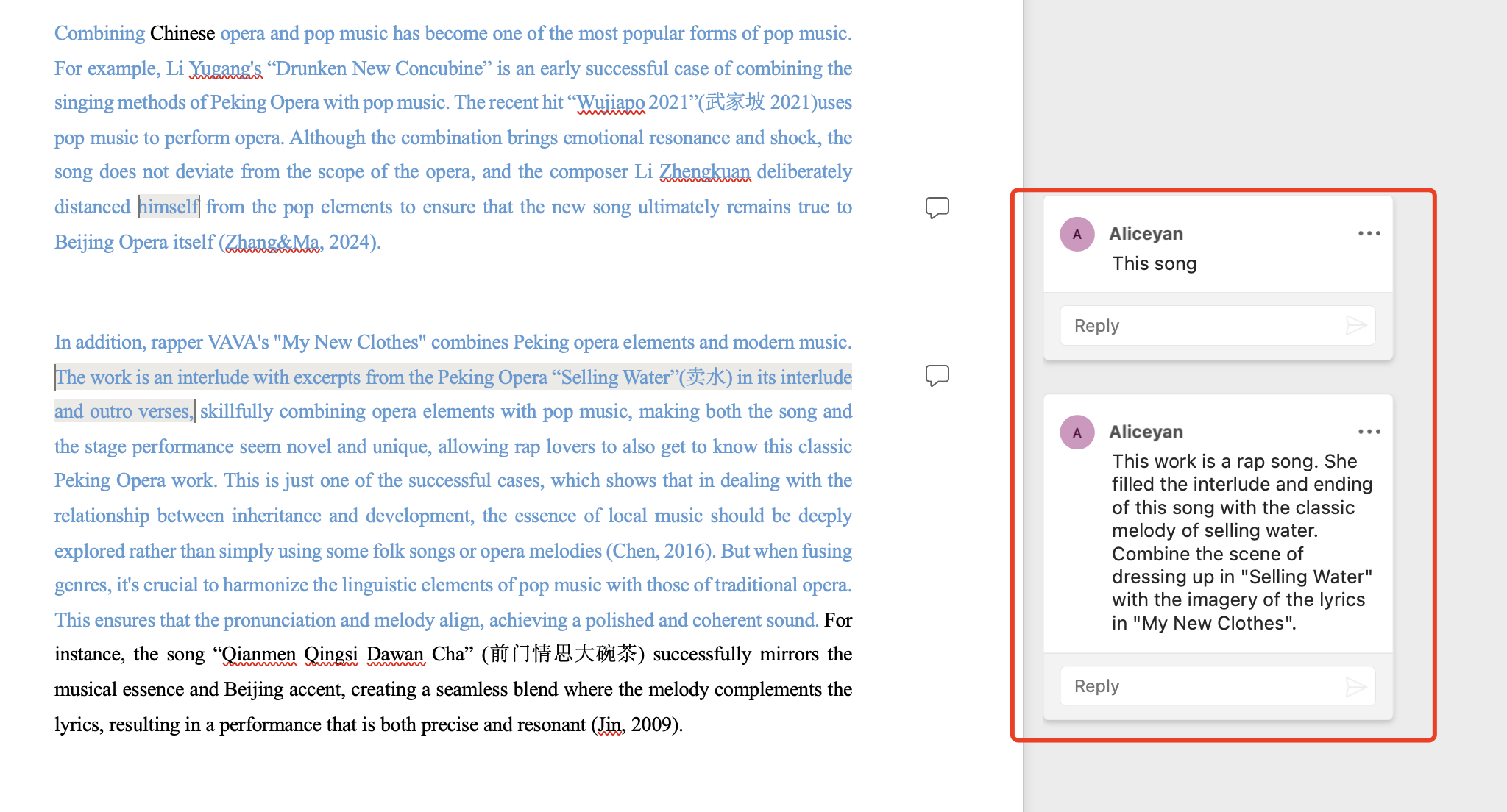This screenshot has width=1507, height=812.
Task: Click send arrow in first comment's reply box
Action: 1355,325
